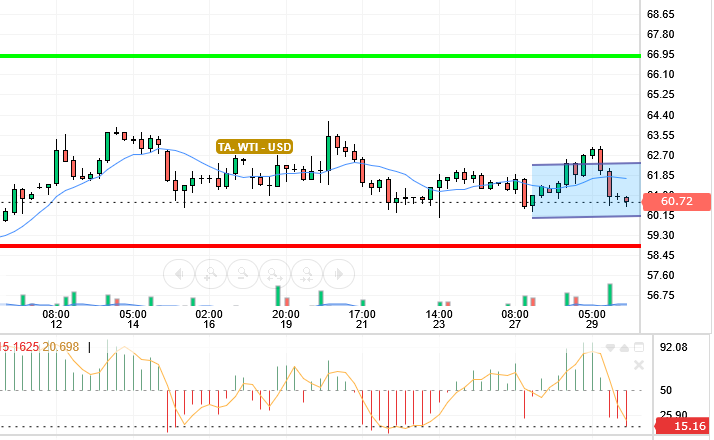Remove the indicator pane with X icon
The image size is (714, 440).
pos(639,365)
